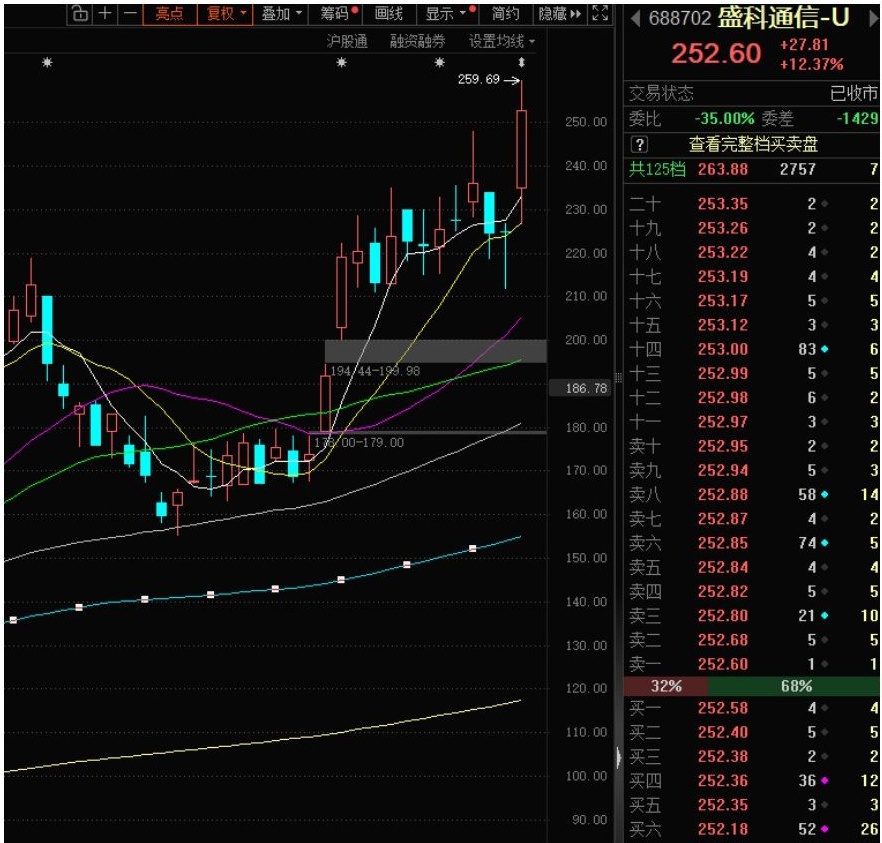Switch to 简约 simple mode
The width and height of the screenshot is (882, 843).
505,13
